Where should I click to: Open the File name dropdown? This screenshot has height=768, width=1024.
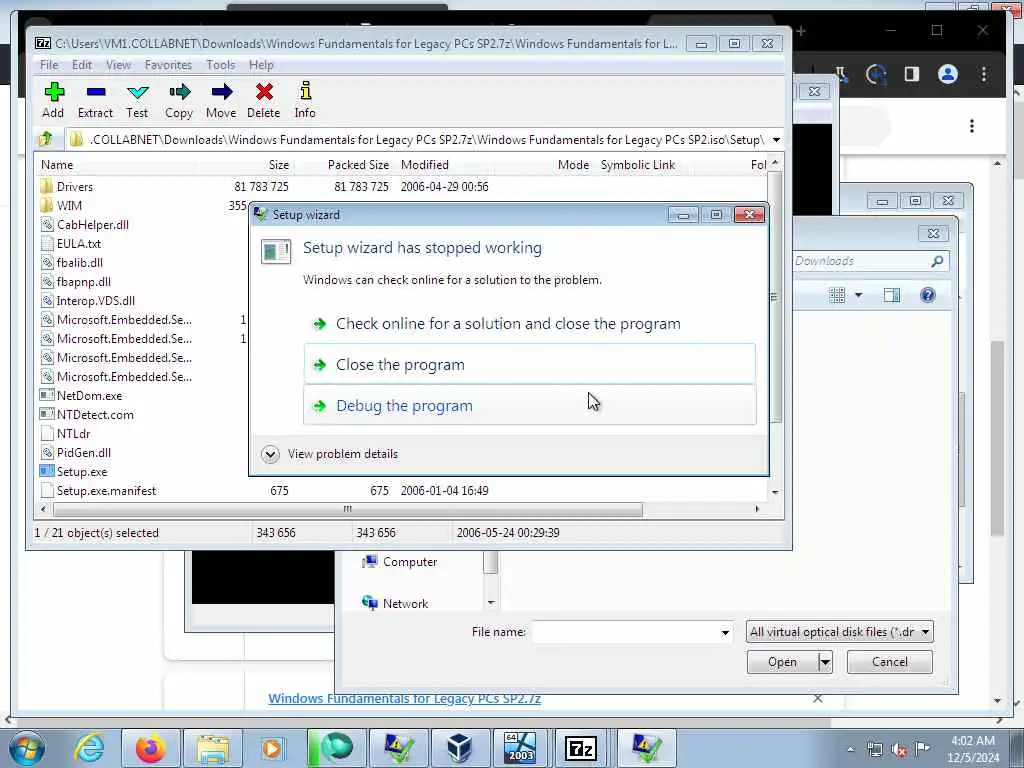click(725, 632)
